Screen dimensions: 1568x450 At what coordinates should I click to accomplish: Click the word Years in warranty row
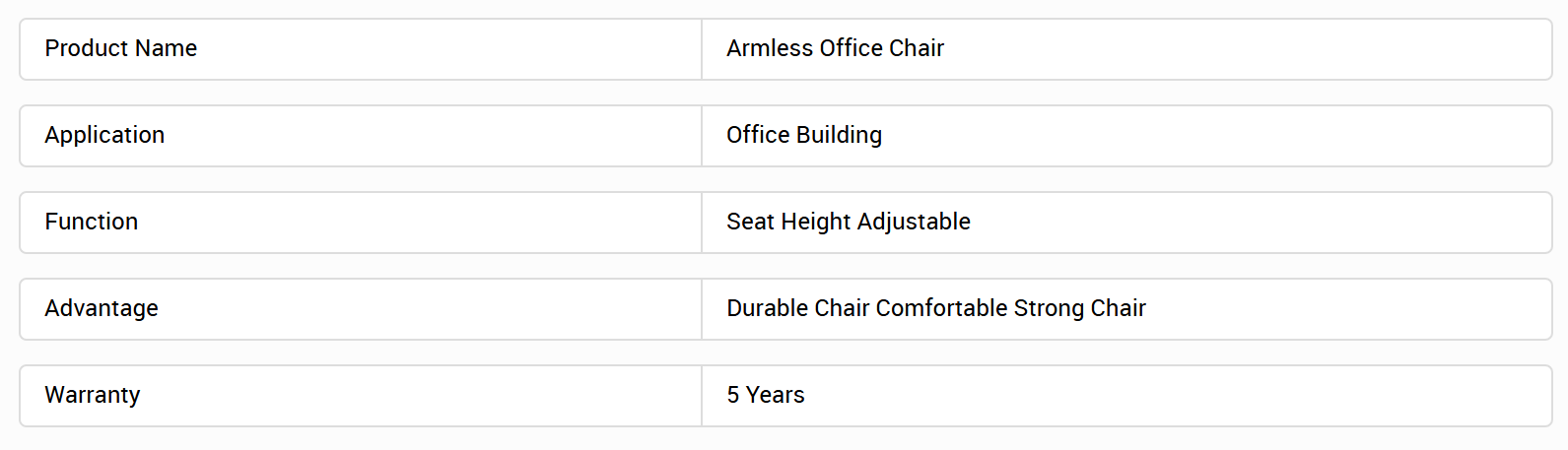point(776,395)
